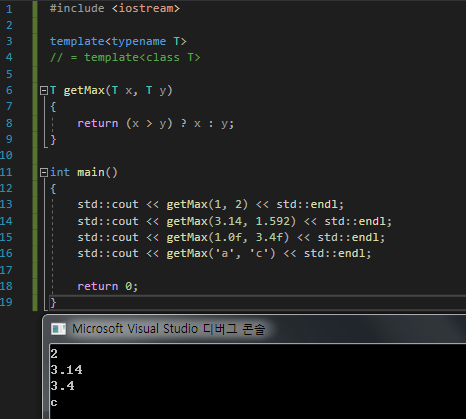Click the getMax(1.0f, 3.4f) call
466x419 pixels.
click(x=228, y=237)
